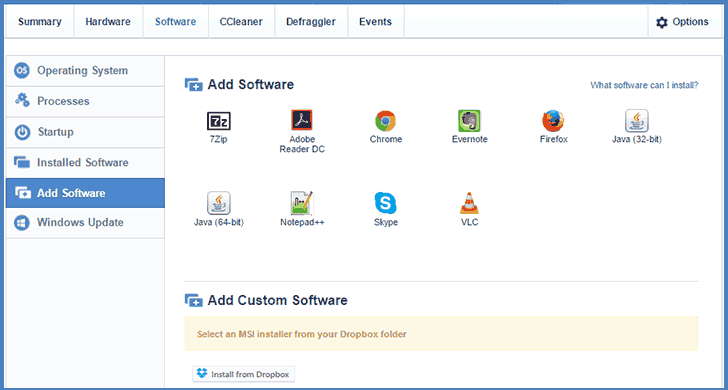Image resolution: width=728 pixels, height=390 pixels.
Task: Click the Operating System OS icon
Action: pos(21,71)
